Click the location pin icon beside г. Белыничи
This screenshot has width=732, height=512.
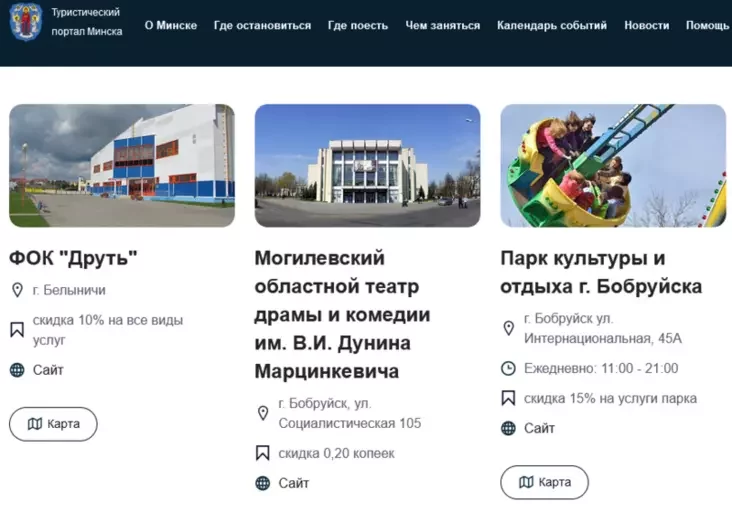[17, 290]
